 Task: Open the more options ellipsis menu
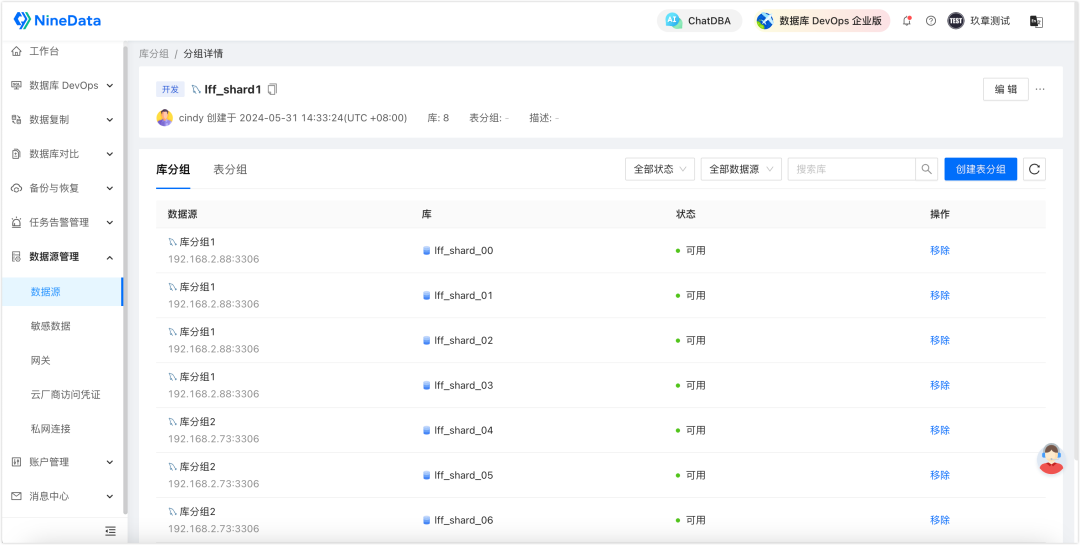coord(1040,90)
